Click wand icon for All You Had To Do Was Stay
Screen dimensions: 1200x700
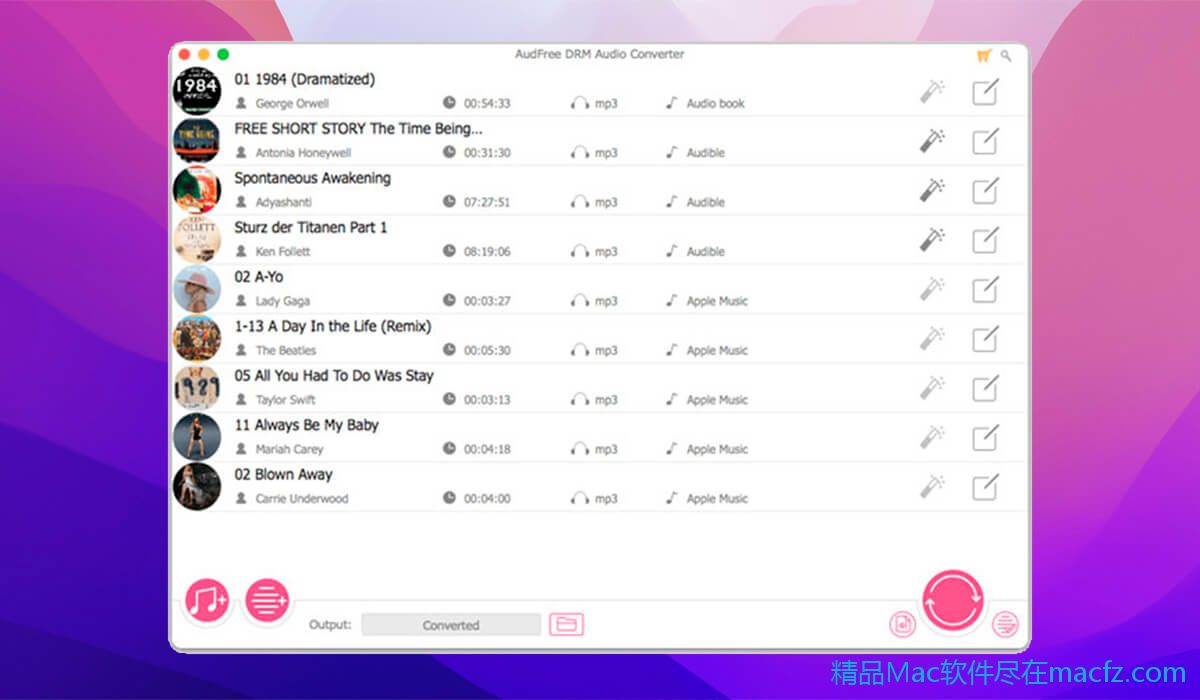pyautogui.click(x=932, y=388)
